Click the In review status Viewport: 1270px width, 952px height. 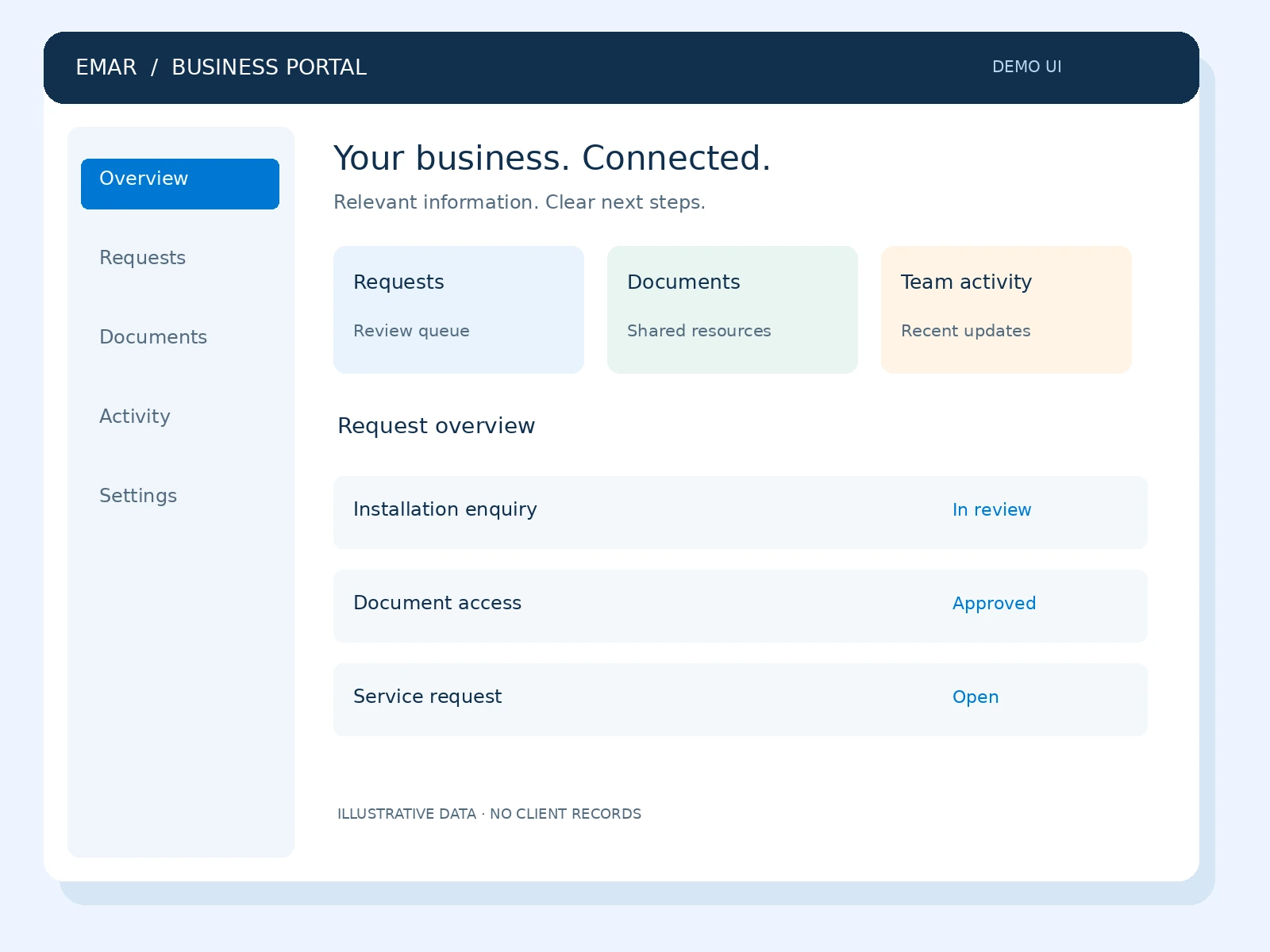[x=991, y=510]
